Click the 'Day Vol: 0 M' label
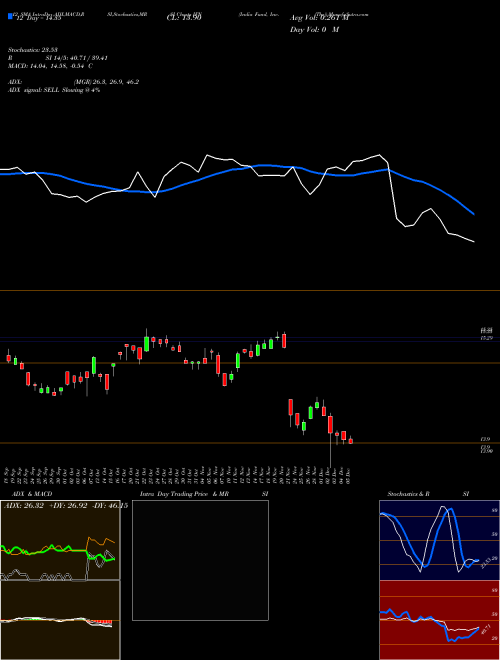This screenshot has width=500, height=660. (314, 30)
